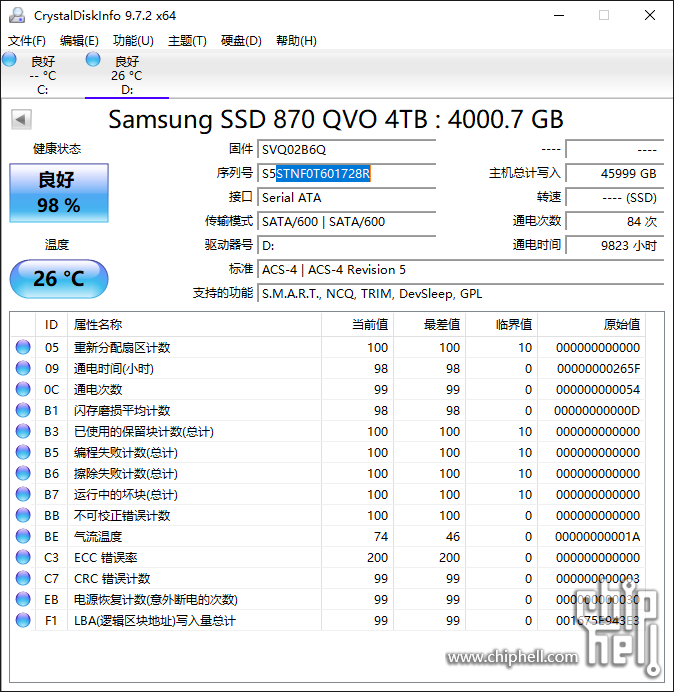Click status orb in row F1 LBA写入量总计
The width and height of the screenshot is (674, 692).
pyautogui.click(x=23, y=620)
